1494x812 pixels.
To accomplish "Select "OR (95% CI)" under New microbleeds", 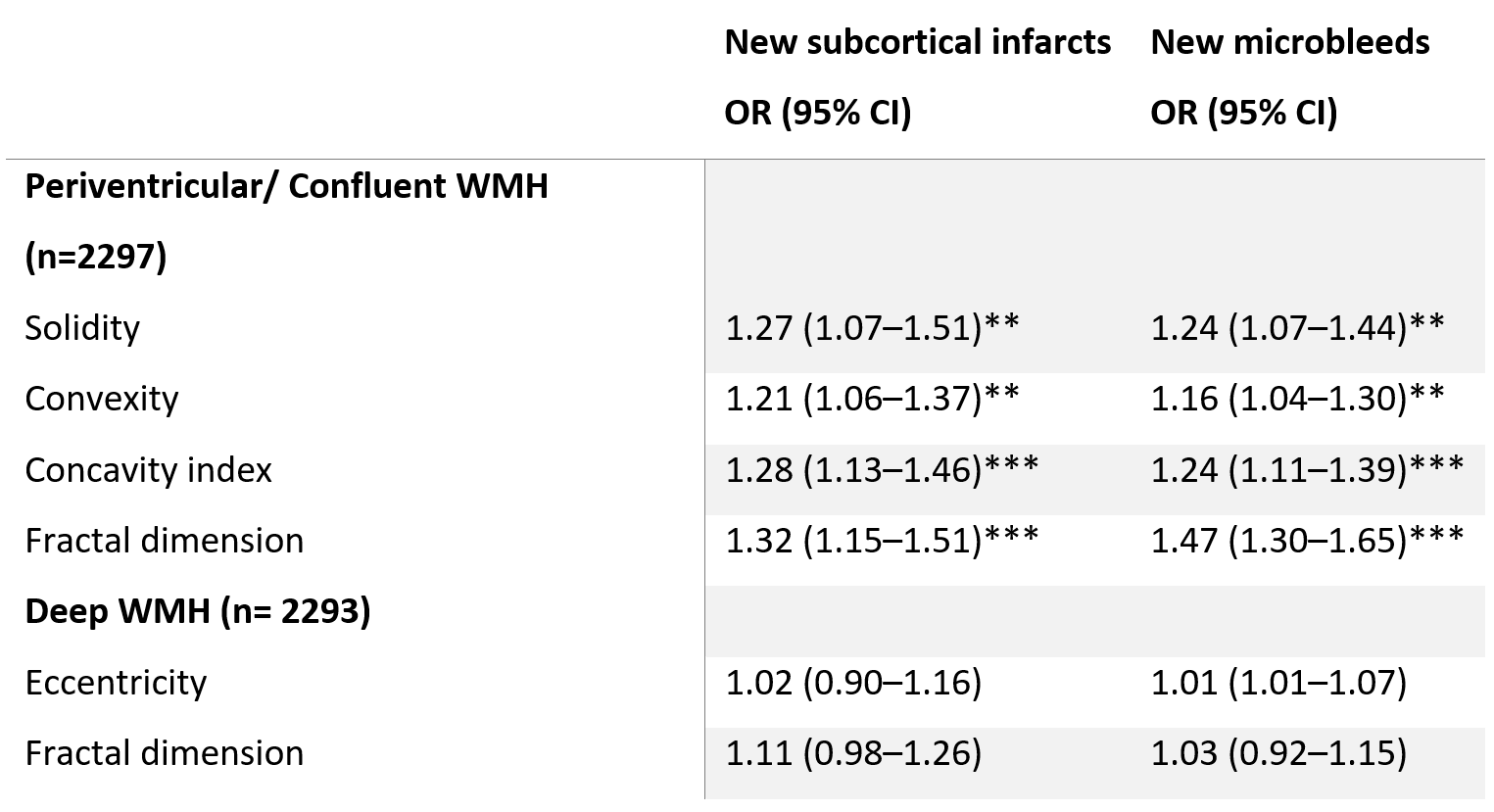I will [x=1243, y=113].
